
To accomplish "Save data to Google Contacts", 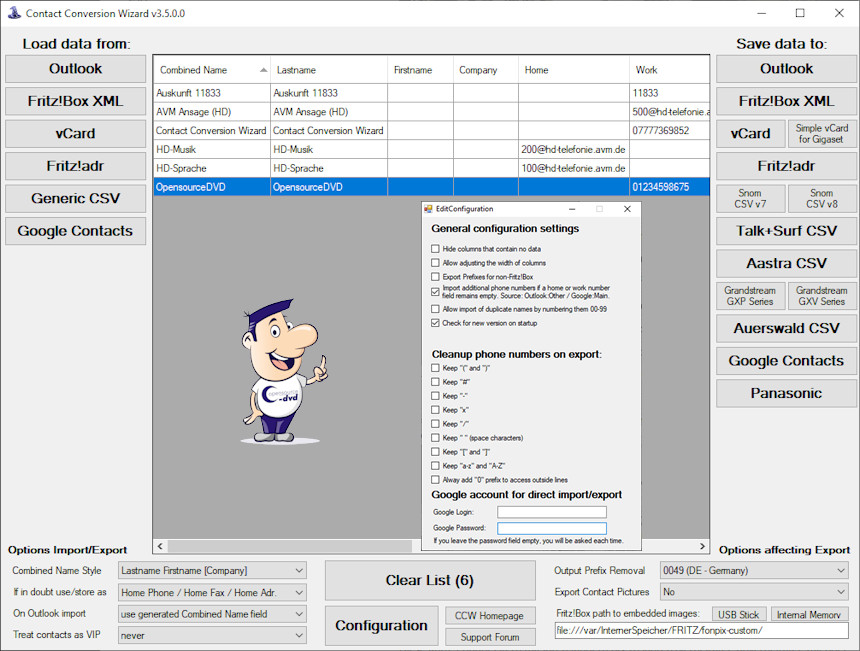I will (786, 361).
